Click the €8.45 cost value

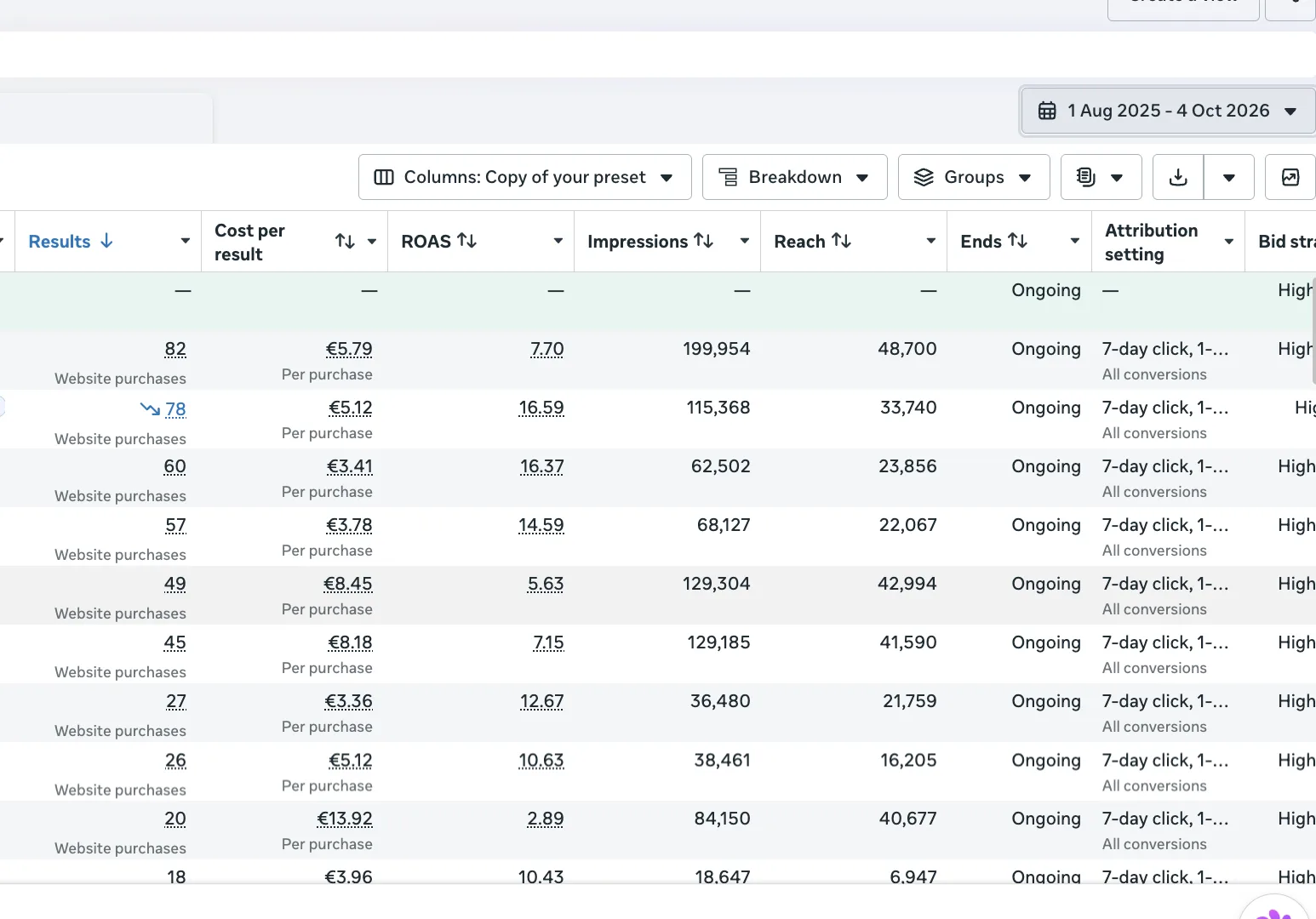point(348,584)
